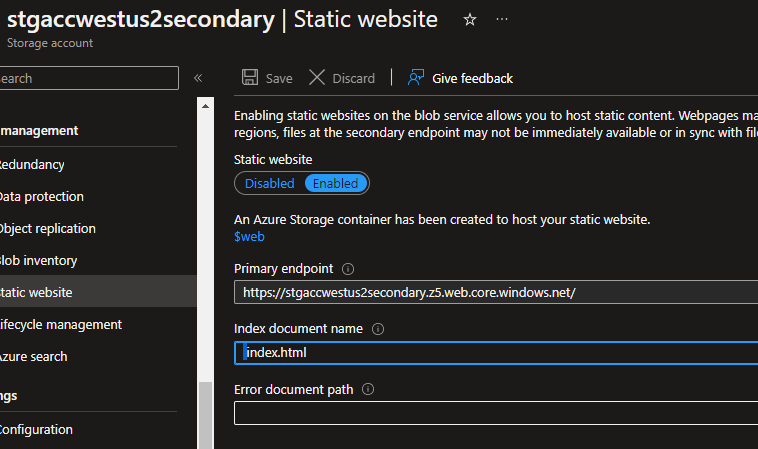The height and width of the screenshot is (449, 758).
Task: Click the Give feedback person icon
Action: [x=416, y=77]
